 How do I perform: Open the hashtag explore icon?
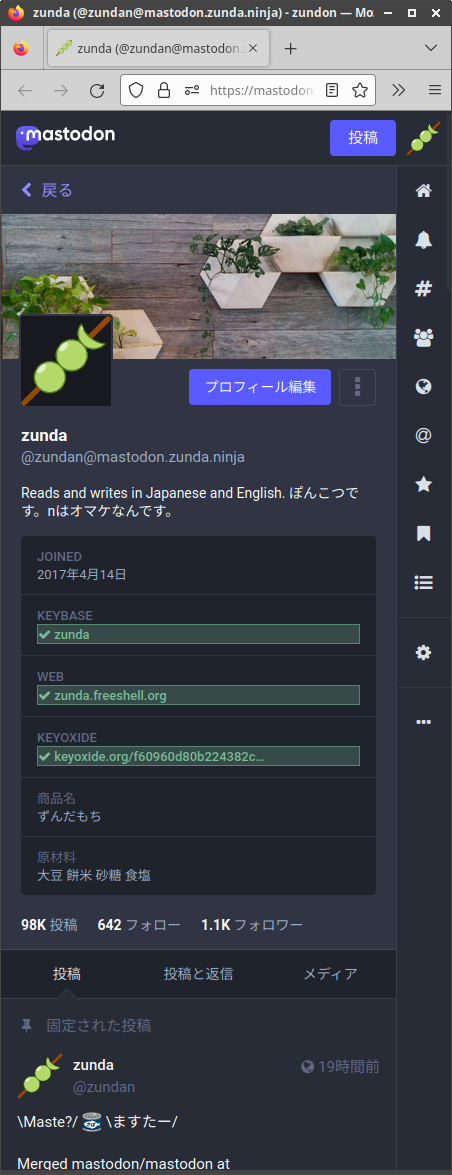424,289
